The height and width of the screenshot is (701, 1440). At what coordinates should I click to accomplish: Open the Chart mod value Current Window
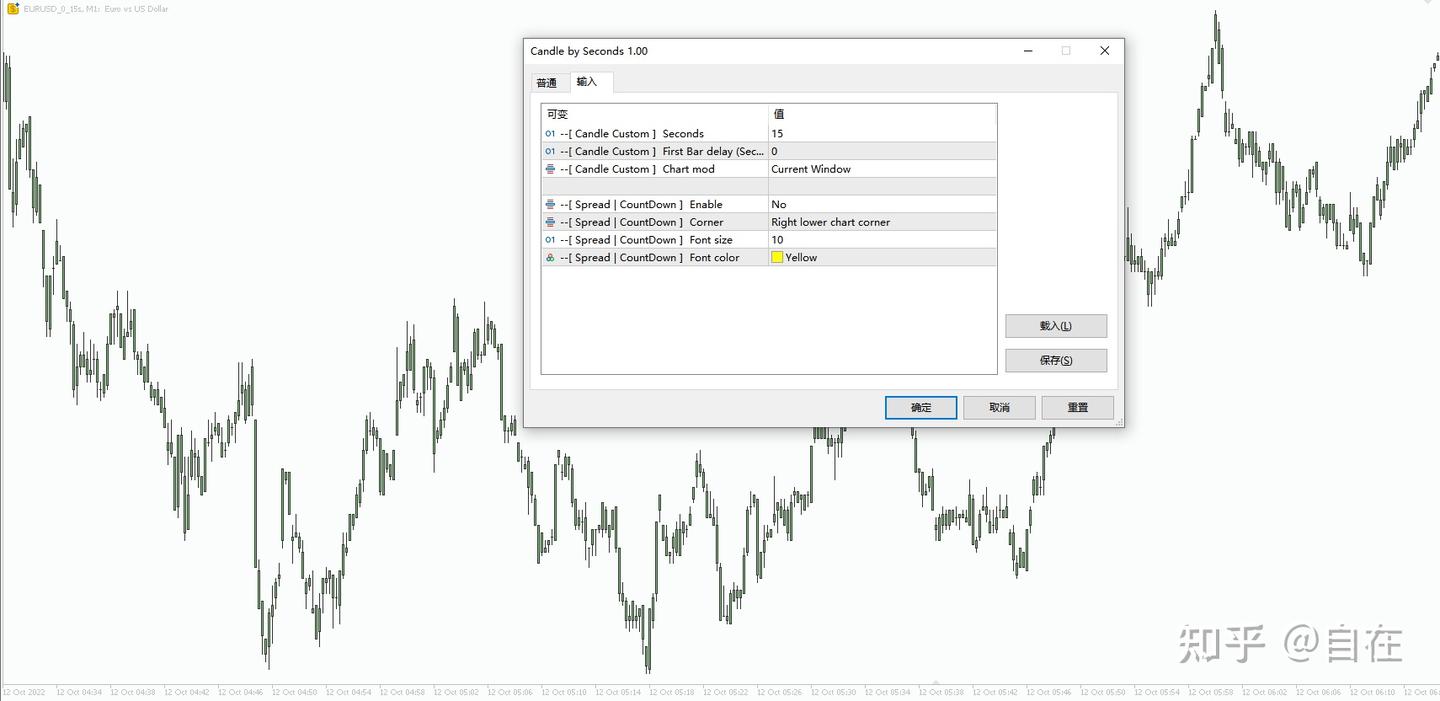(x=882, y=169)
